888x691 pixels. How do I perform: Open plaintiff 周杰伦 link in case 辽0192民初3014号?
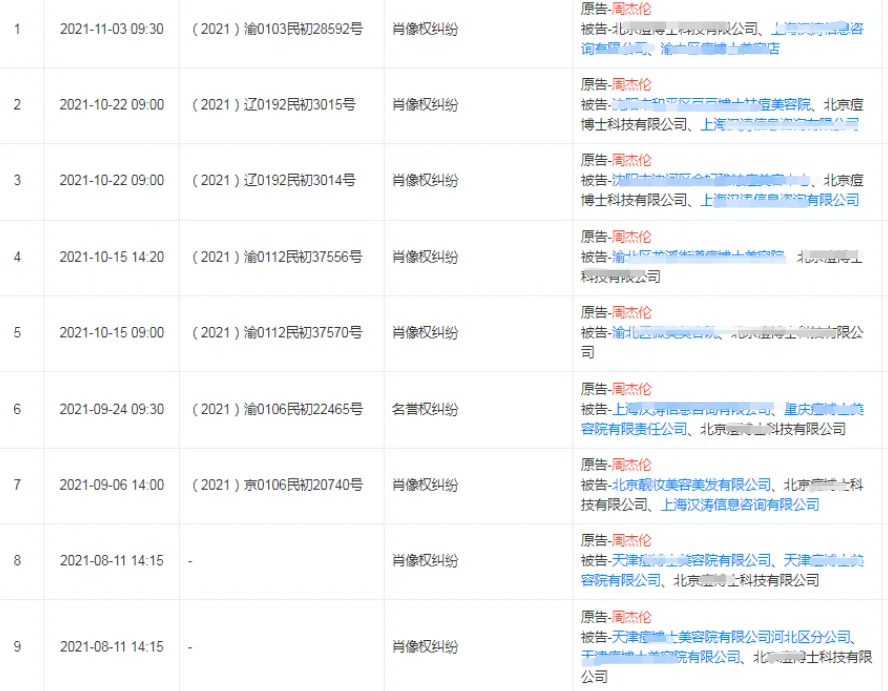pyautogui.click(x=631, y=160)
